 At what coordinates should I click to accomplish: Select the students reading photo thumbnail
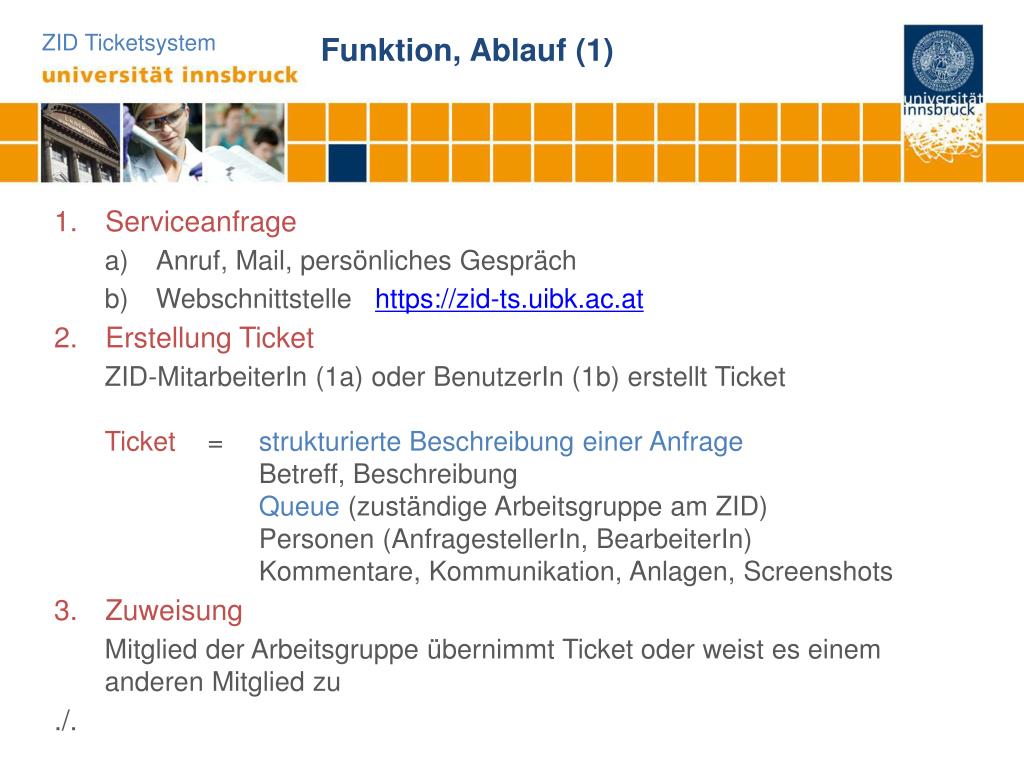click(x=245, y=142)
